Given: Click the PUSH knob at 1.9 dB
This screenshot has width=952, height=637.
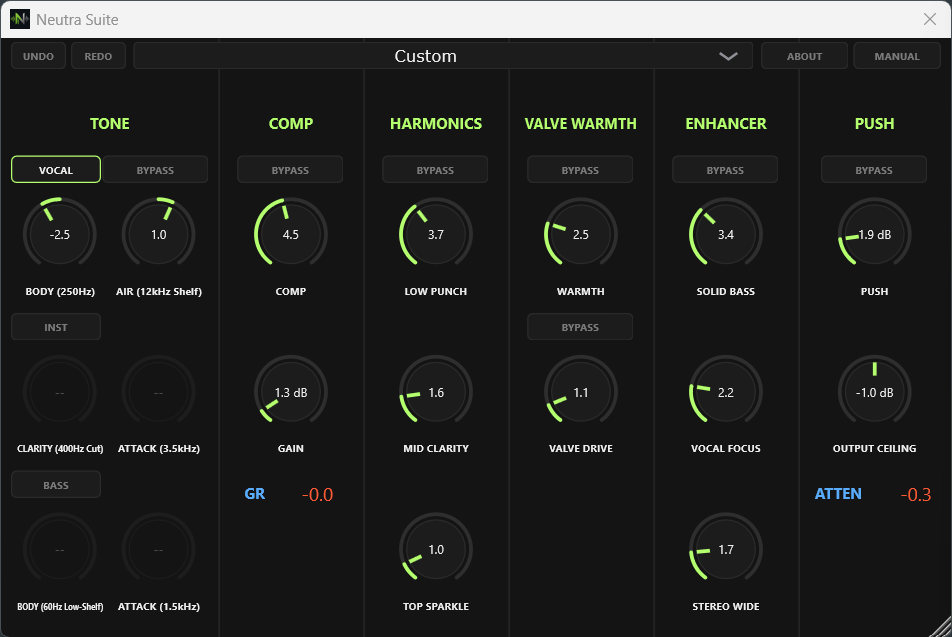Looking at the screenshot, I should point(874,234).
